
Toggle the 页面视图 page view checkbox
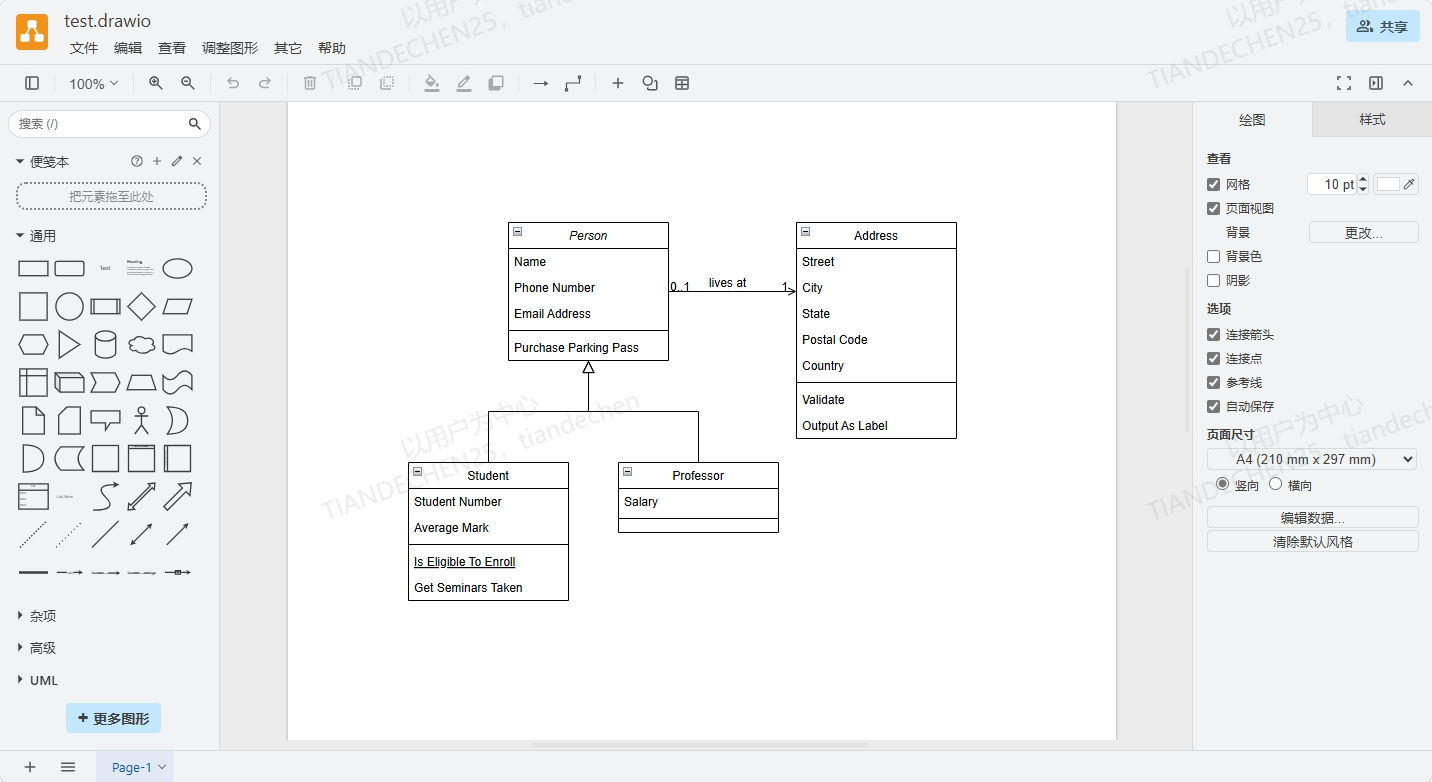[x=1214, y=209]
